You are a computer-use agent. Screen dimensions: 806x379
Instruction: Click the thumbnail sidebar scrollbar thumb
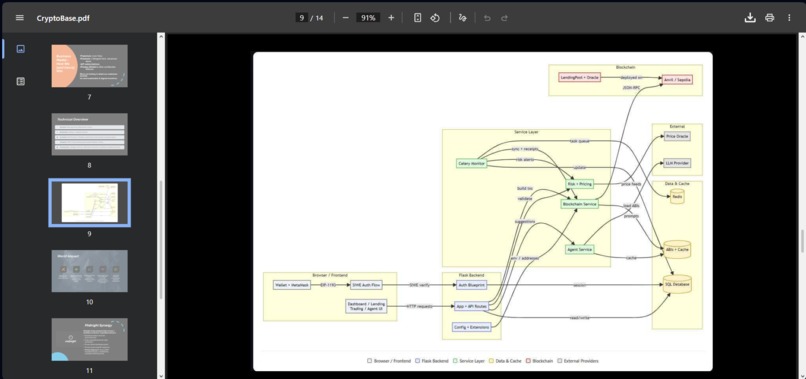pyautogui.click(x=161, y=239)
